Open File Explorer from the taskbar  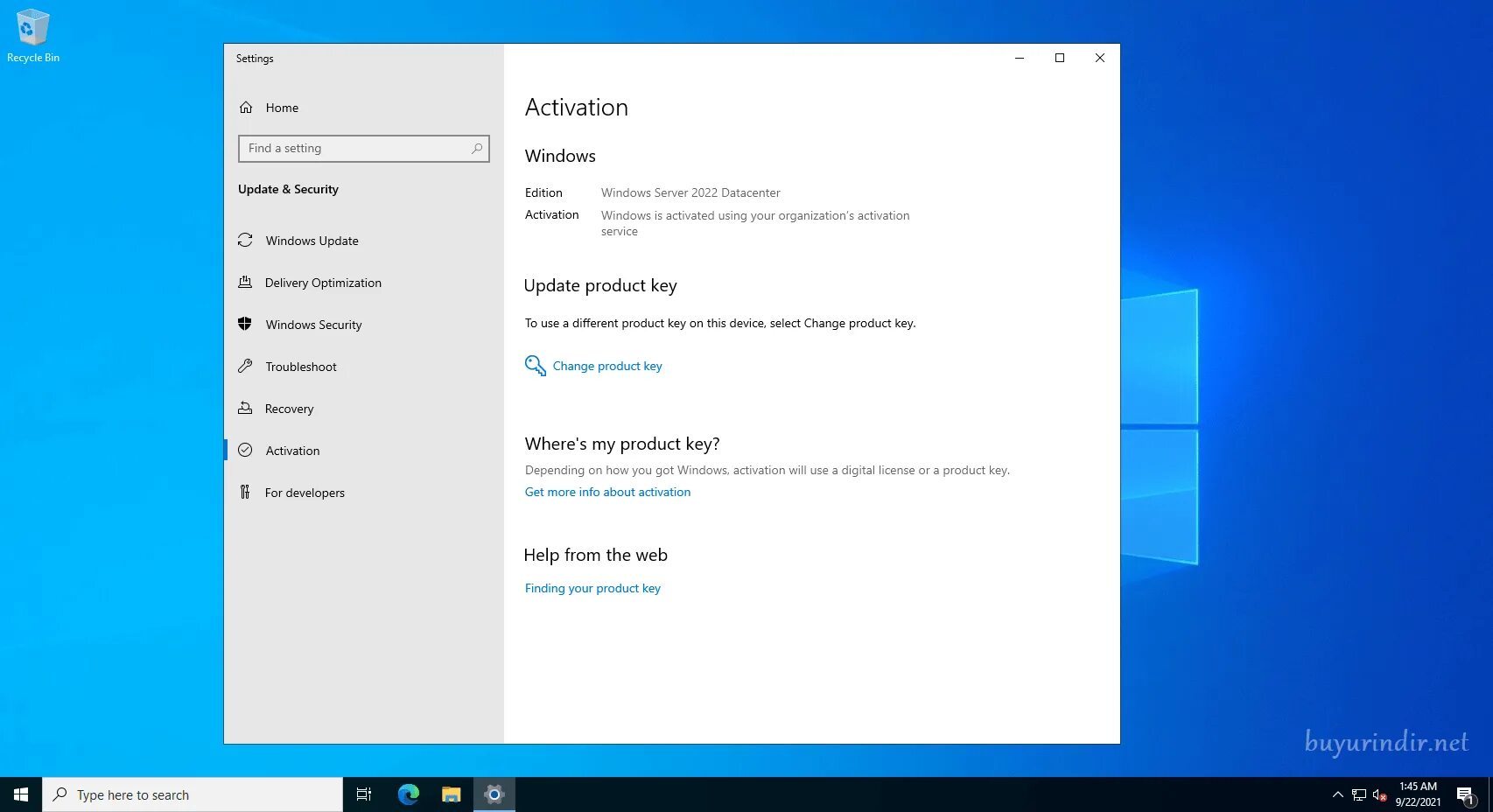click(x=451, y=794)
